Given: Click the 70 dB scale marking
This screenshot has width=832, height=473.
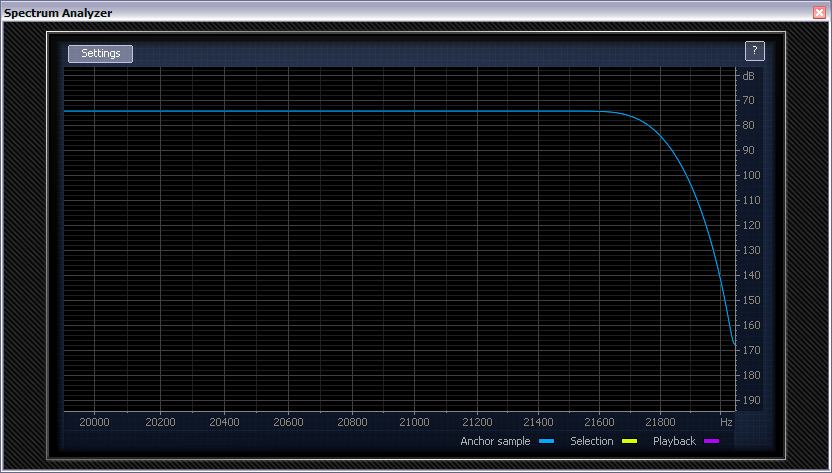Looking at the screenshot, I should [748, 101].
